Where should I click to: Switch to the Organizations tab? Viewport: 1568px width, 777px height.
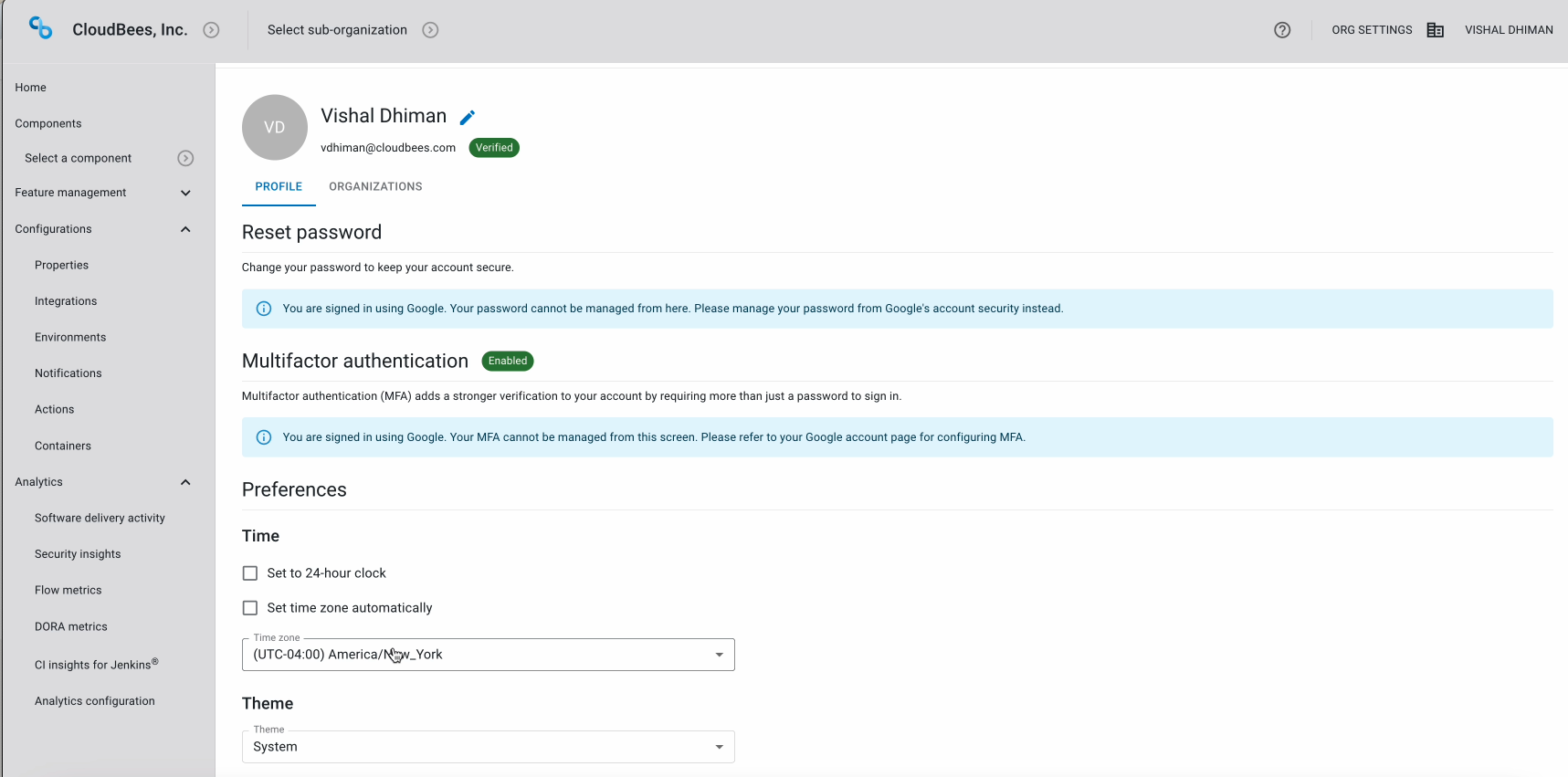click(x=375, y=186)
